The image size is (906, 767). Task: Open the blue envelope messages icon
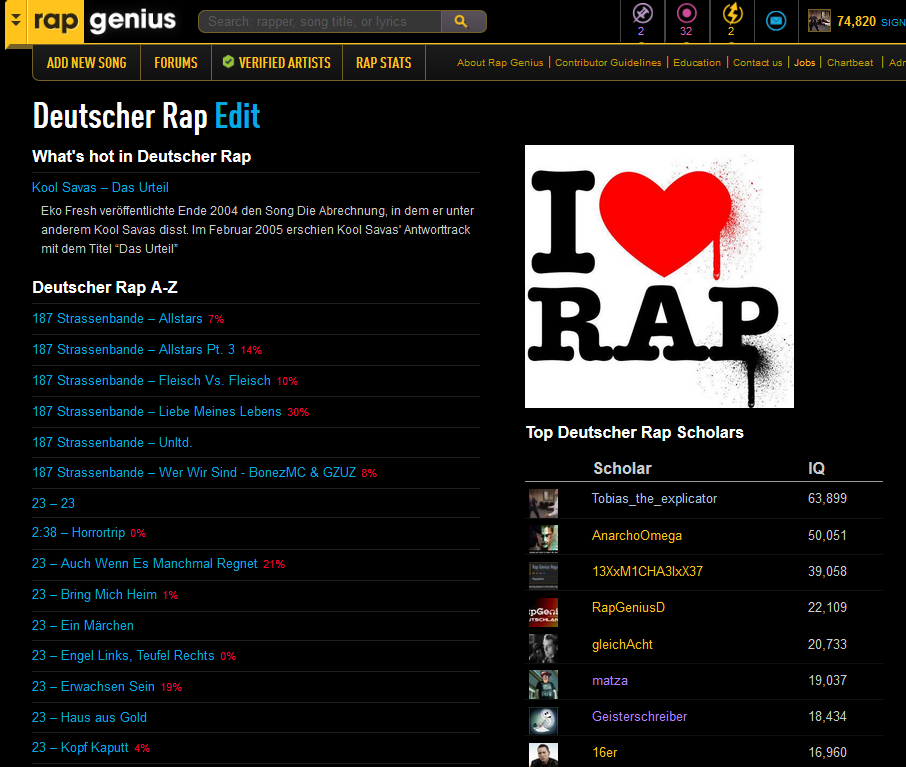click(776, 20)
